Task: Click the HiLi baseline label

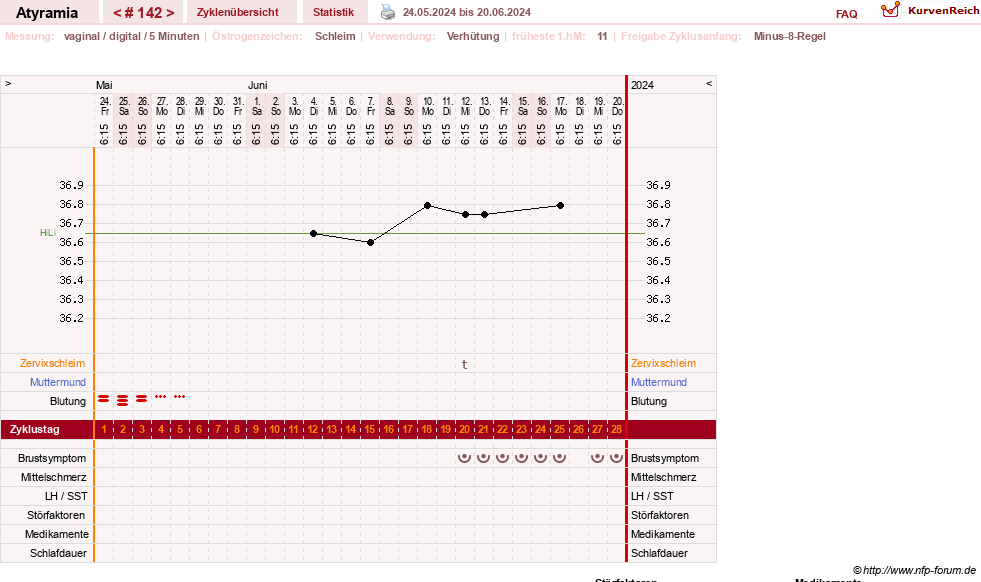Action: pos(48,233)
